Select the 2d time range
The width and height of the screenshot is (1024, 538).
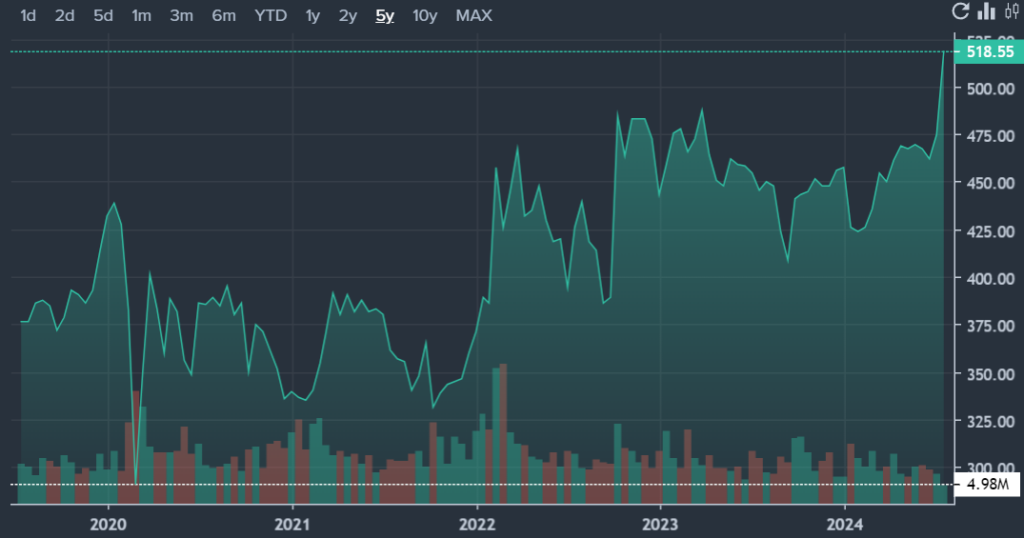(65, 15)
